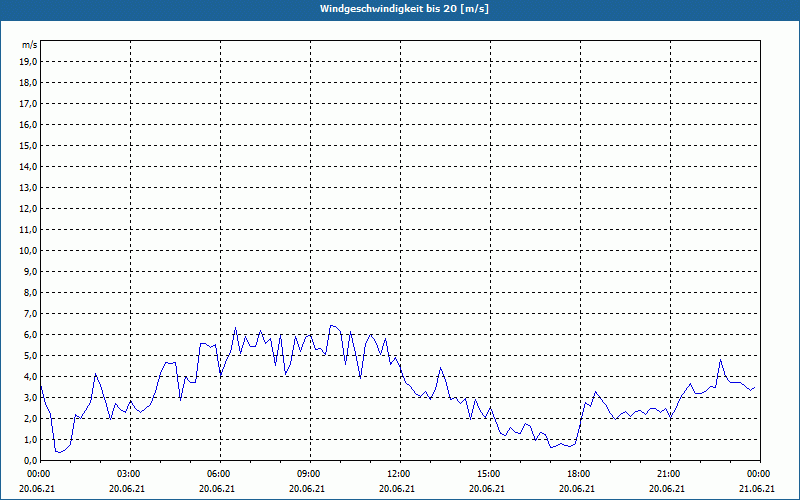Click the '1,0' y-axis label
Image resolution: width=800 pixels, height=500 pixels.
pos(30,440)
